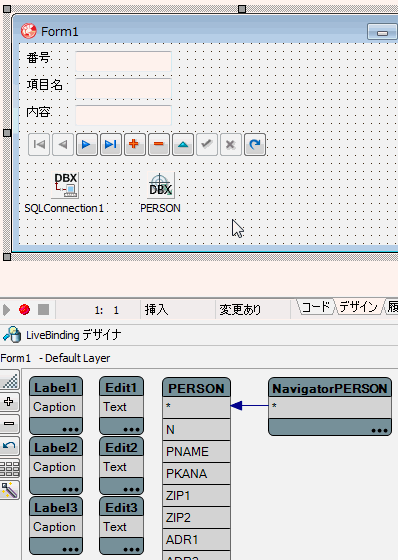Open the Label1 node ellipsis menu
Image resolution: width=398 pixels, height=560 pixels.
(70, 429)
